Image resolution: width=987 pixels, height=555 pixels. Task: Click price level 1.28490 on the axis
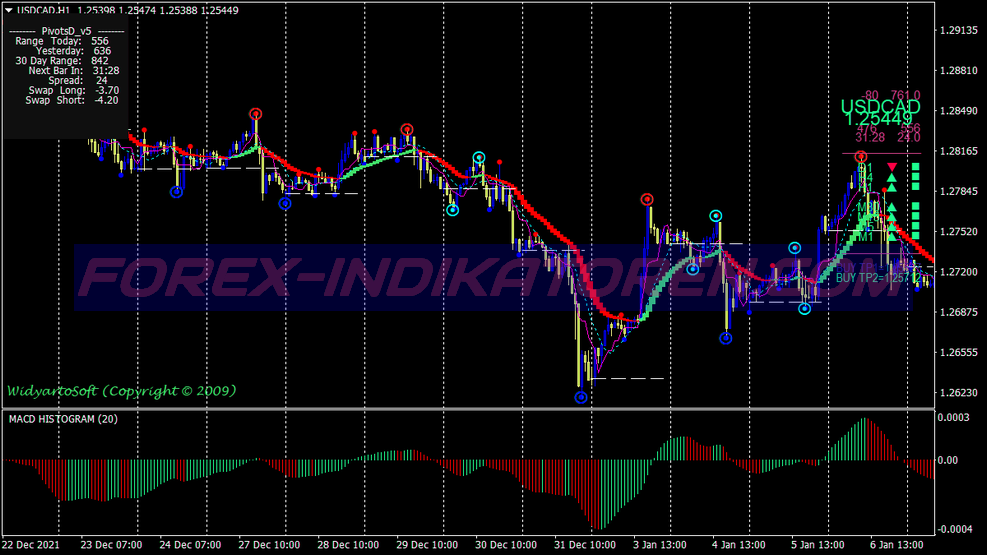[x=959, y=111]
